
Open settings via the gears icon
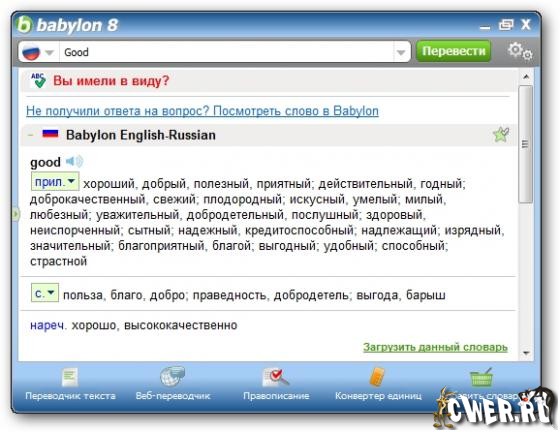point(520,51)
